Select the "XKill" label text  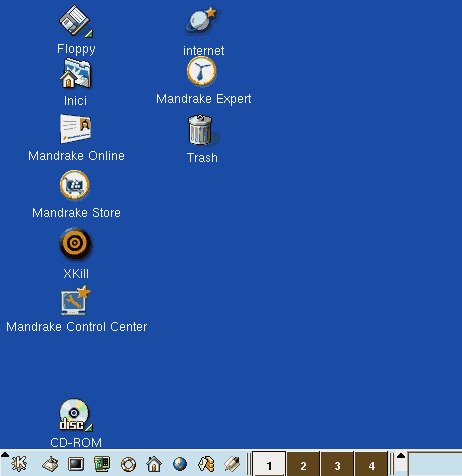click(76, 274)
